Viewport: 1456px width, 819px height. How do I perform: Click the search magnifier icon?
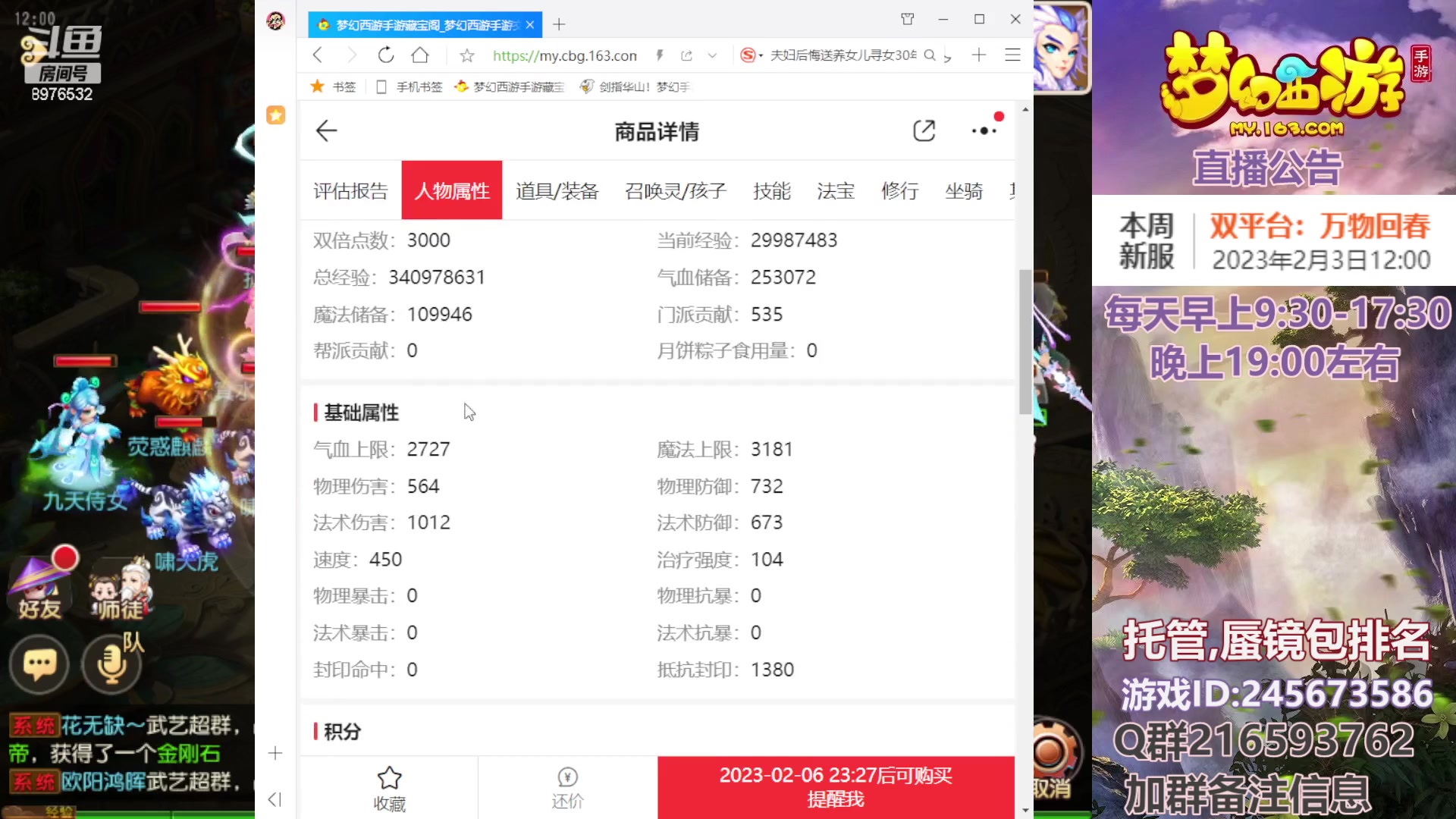click(930, 55)
